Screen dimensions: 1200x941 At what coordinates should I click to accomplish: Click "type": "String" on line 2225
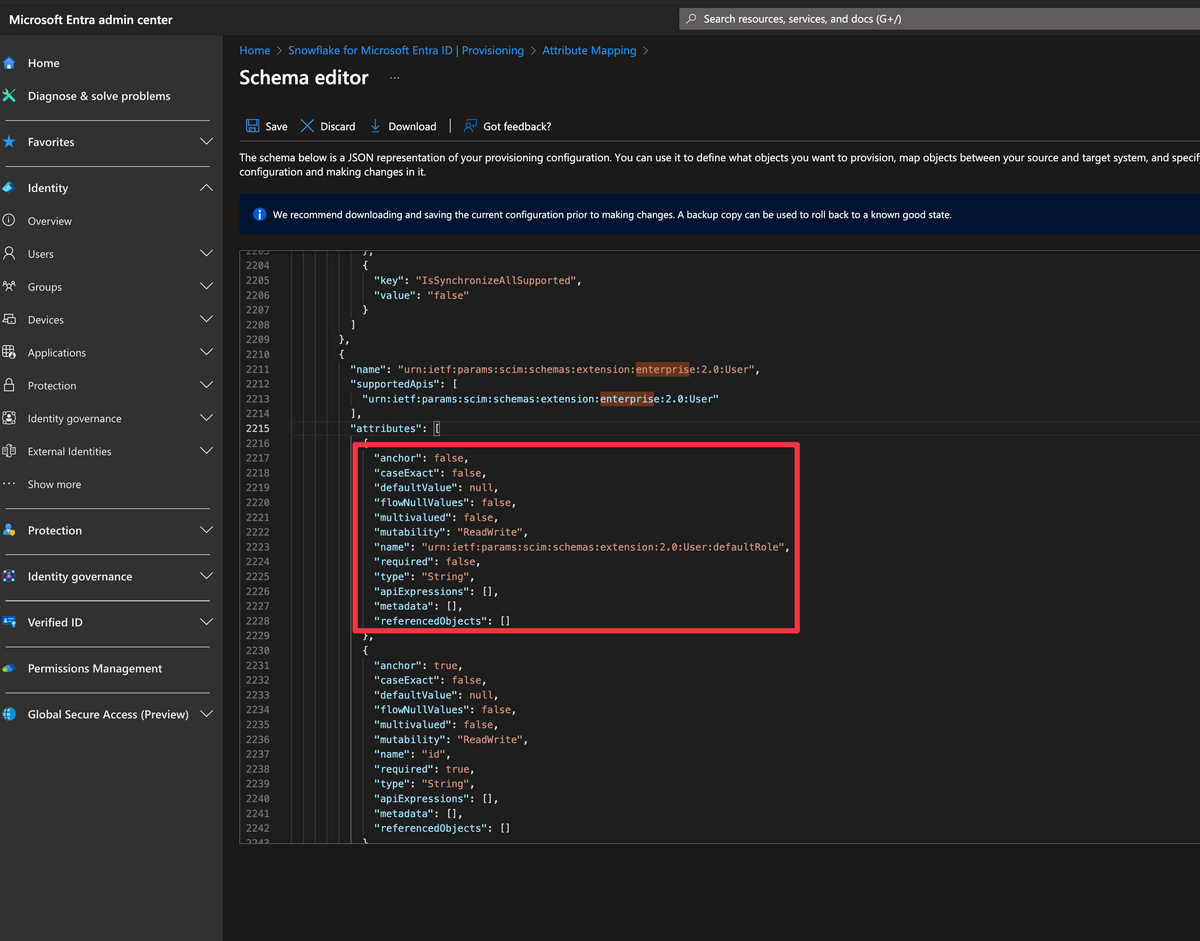pos(423,577)
